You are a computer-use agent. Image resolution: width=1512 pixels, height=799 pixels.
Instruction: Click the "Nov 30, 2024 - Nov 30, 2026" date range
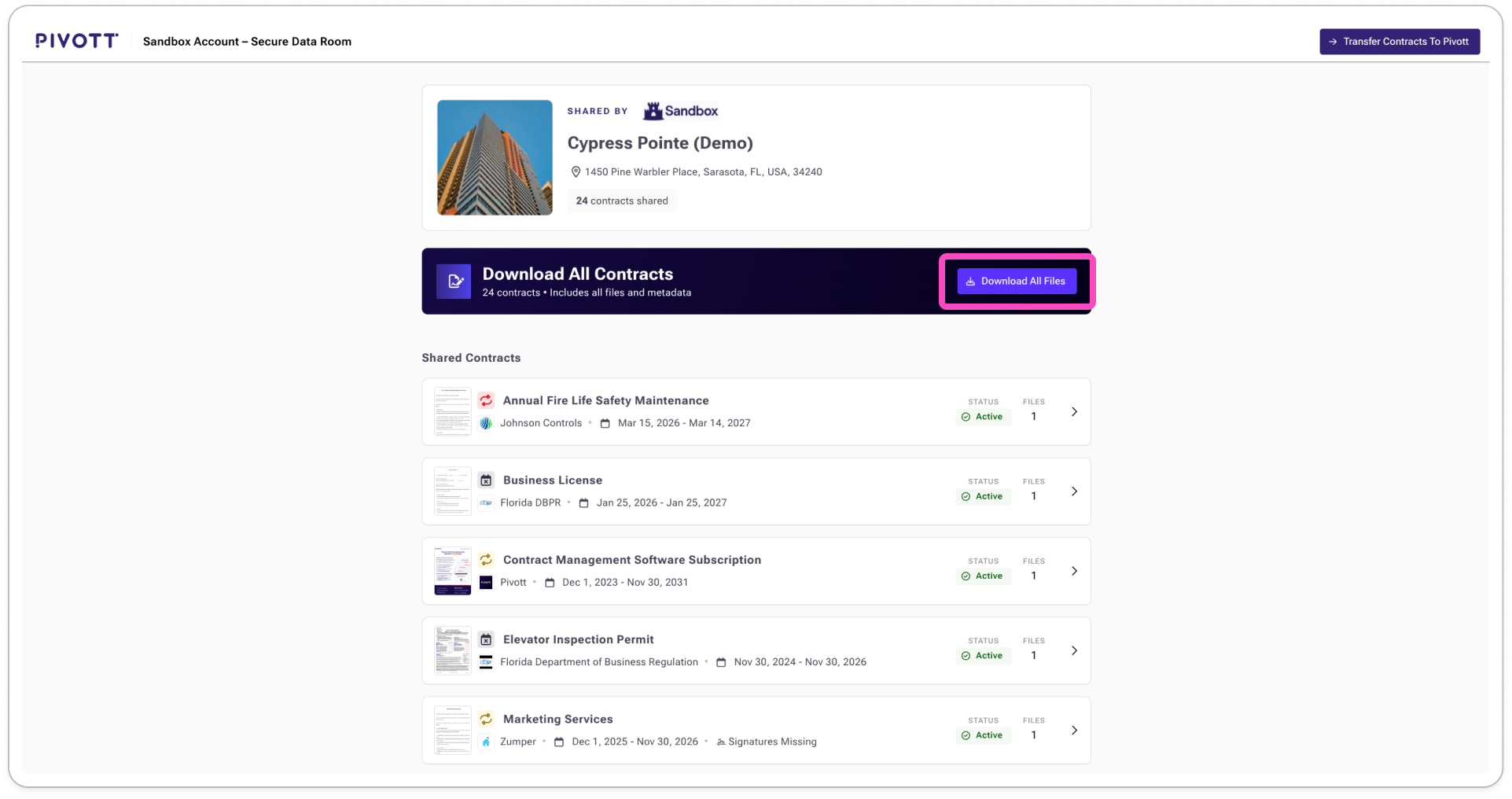tap(800, 662)
